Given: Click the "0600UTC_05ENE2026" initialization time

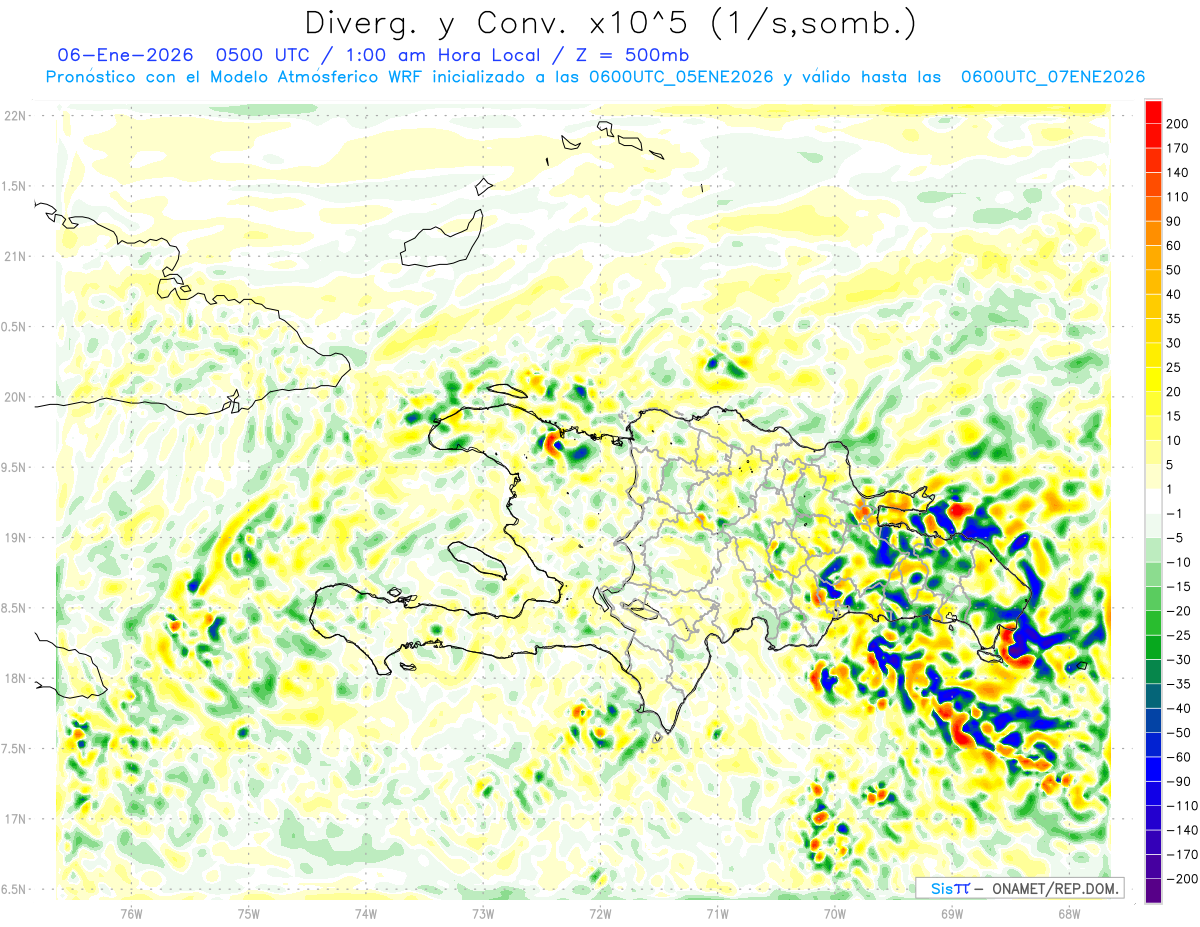Looking at the screenshot, I should coord(681,77).
